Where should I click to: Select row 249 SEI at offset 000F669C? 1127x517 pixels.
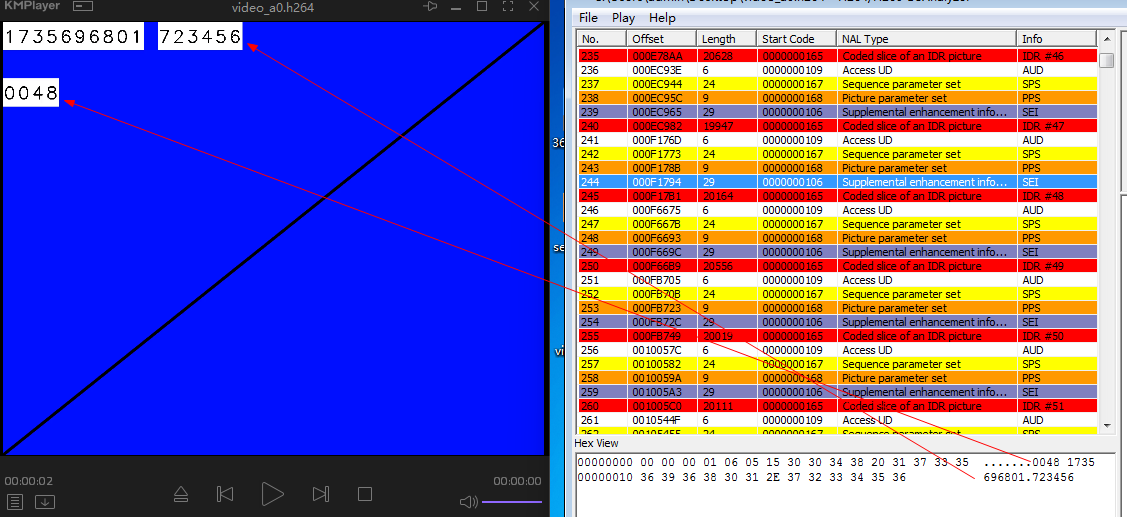(x=837, y=252)
